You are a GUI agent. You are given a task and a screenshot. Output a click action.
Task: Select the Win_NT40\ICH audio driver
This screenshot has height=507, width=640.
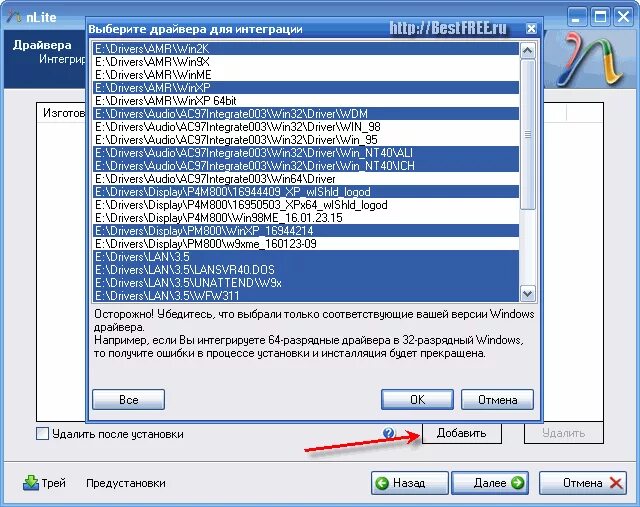306,166
